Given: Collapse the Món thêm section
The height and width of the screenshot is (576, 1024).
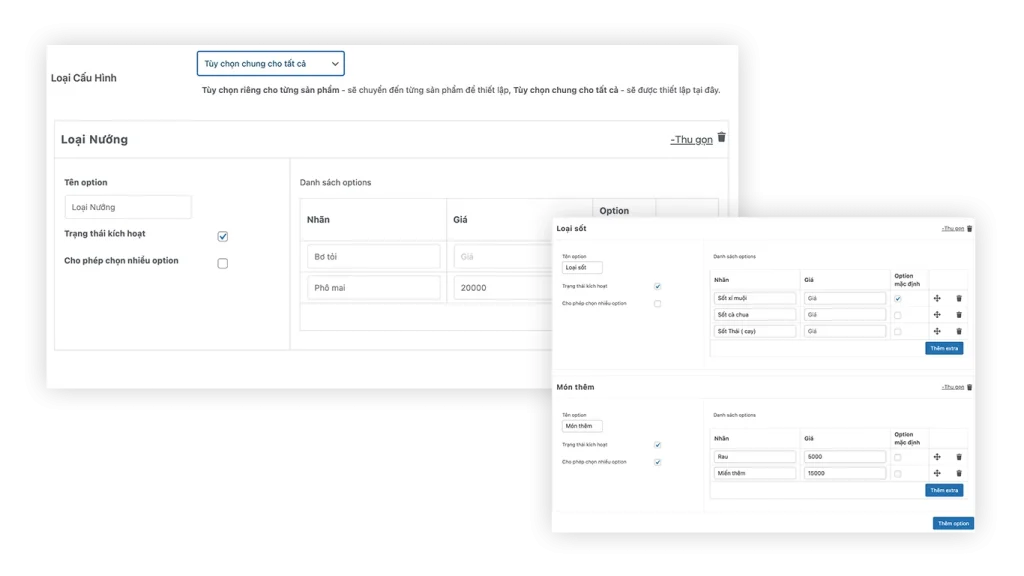Looking at the screenshot, I should pos(952,387).
